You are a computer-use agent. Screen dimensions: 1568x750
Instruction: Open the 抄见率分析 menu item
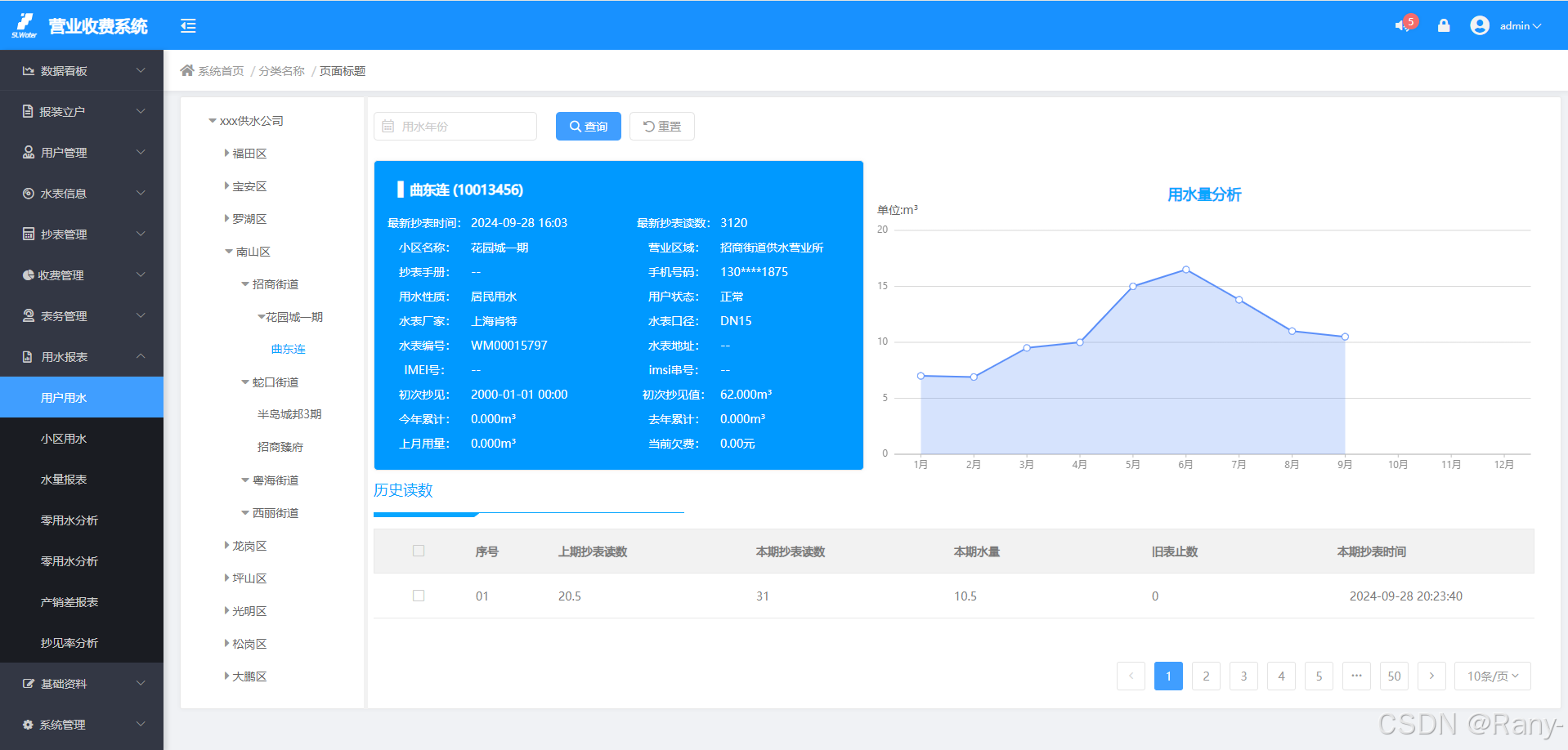click(82, 642)
